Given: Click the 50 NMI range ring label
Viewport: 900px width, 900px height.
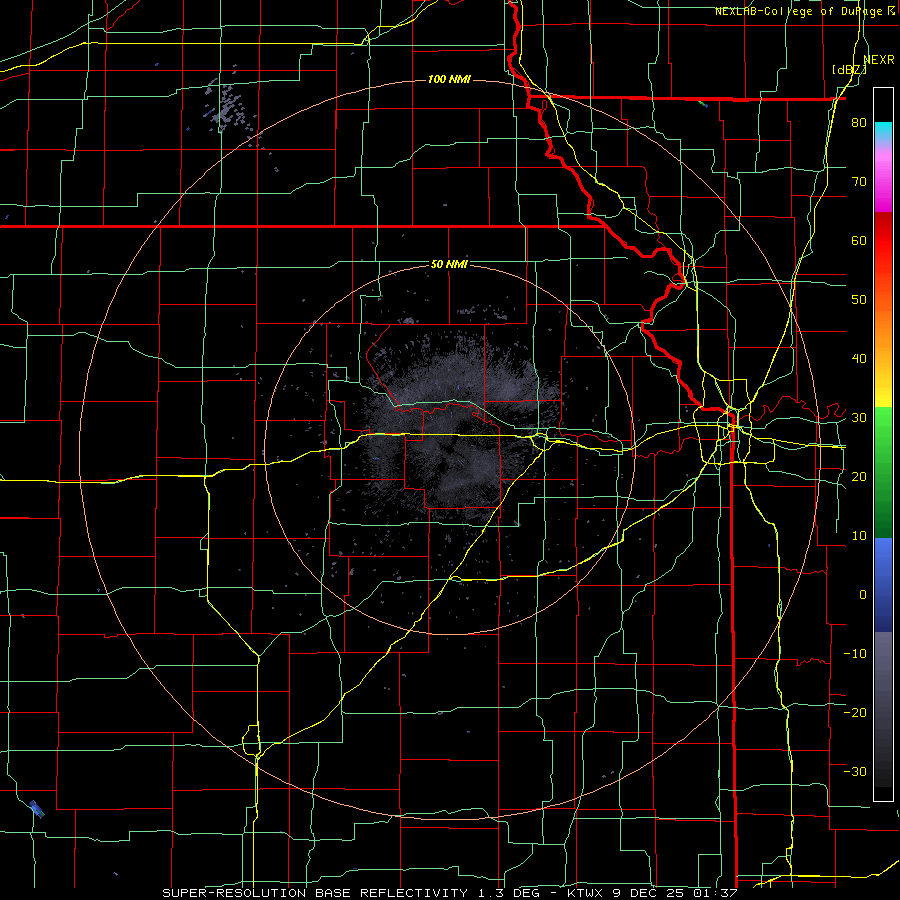Looking at the screenshot, I should [449, 265].
